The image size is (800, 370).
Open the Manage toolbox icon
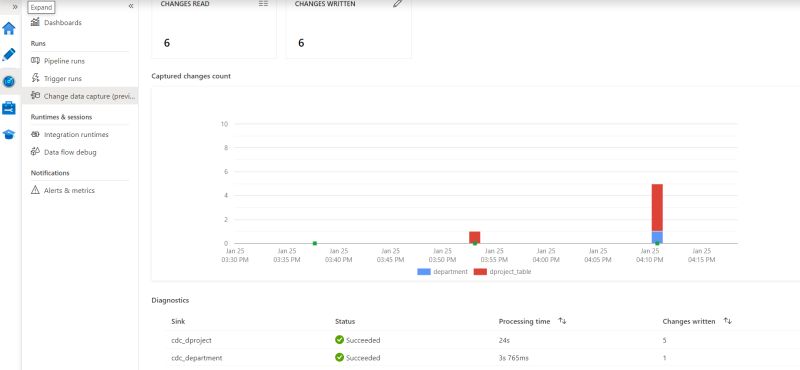click(9, 108)
